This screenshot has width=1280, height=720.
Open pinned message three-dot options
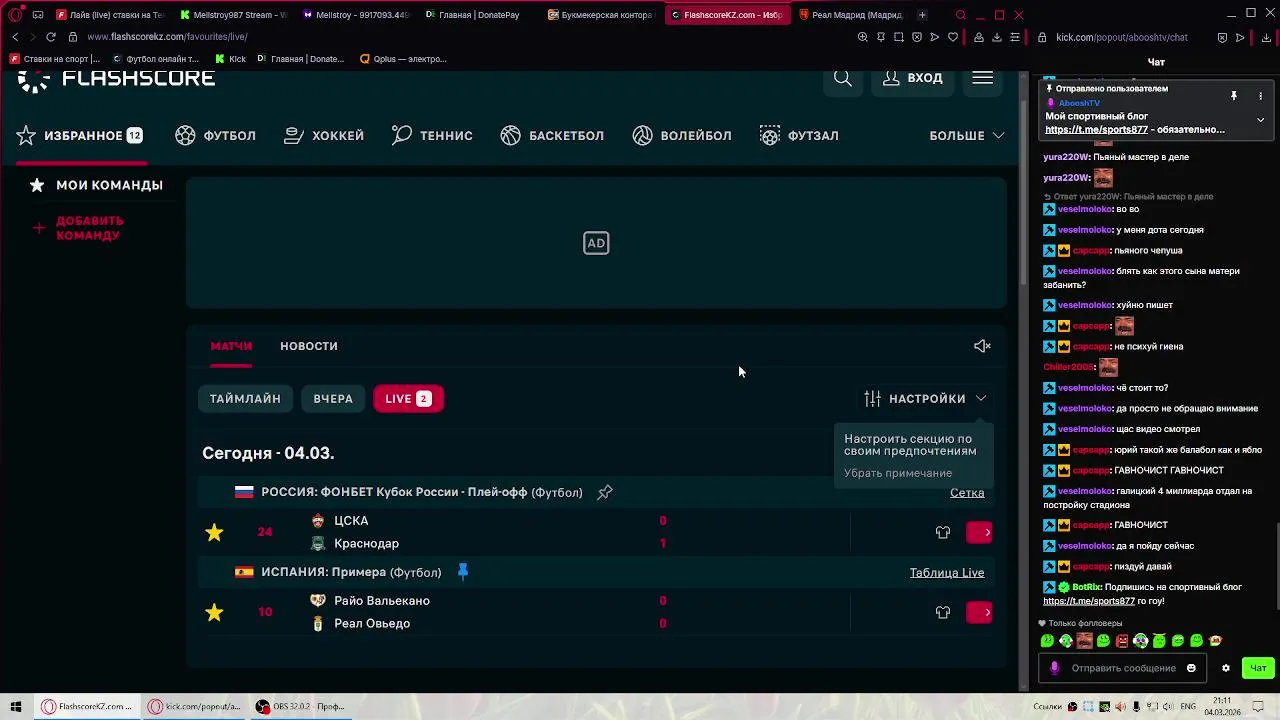click(x=1260, y=96)
